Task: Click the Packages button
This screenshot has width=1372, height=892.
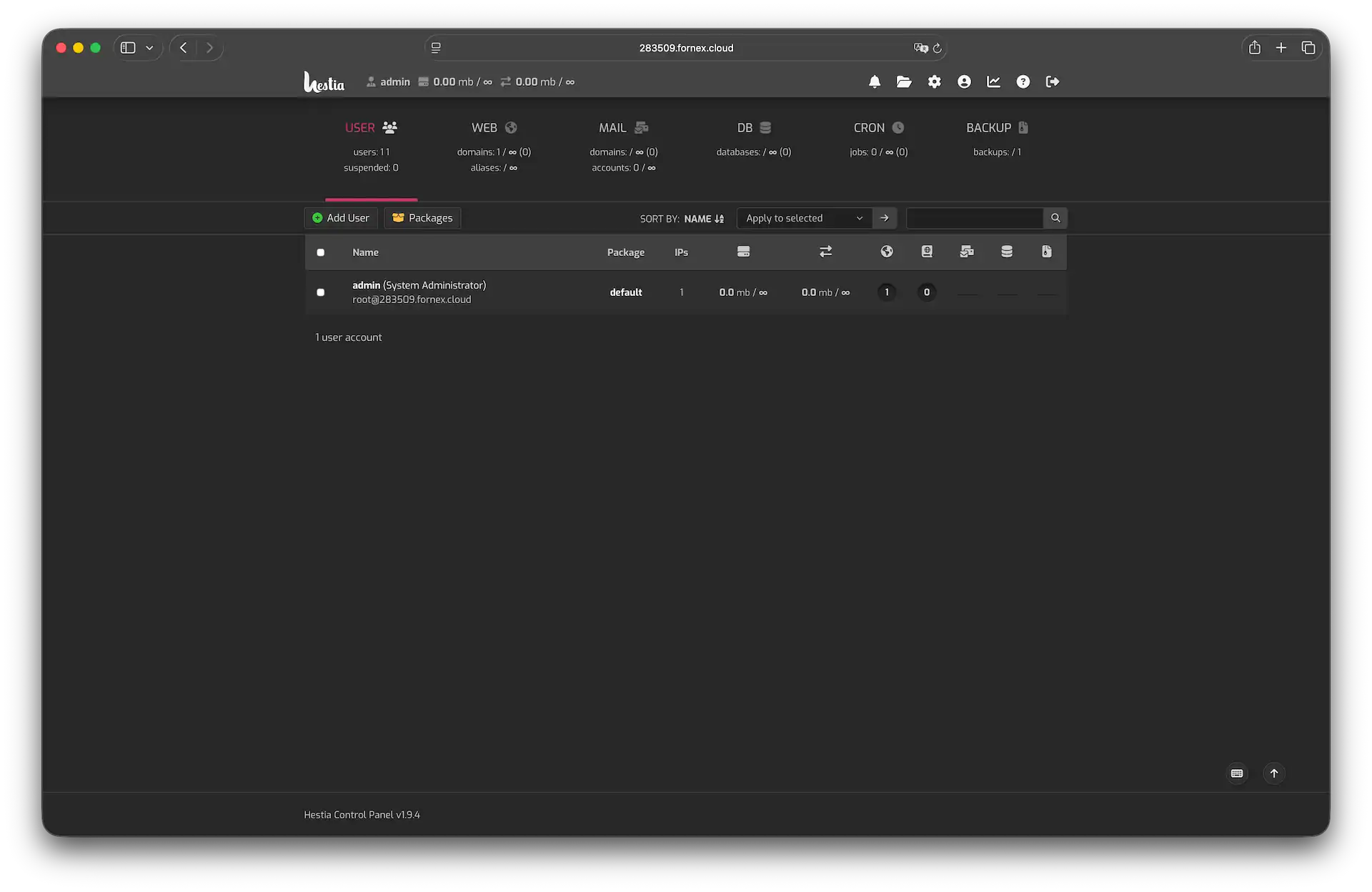Action: (422, 218)
